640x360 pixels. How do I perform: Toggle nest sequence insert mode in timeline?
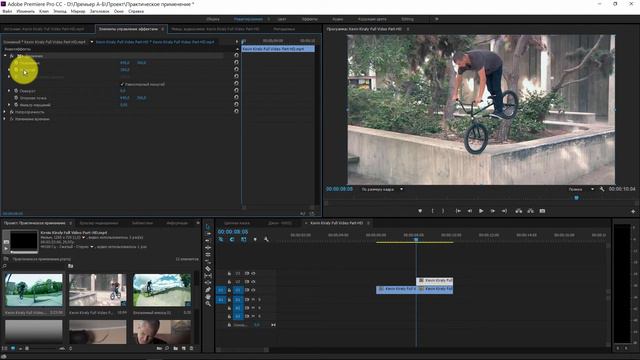tap(221, 240)
